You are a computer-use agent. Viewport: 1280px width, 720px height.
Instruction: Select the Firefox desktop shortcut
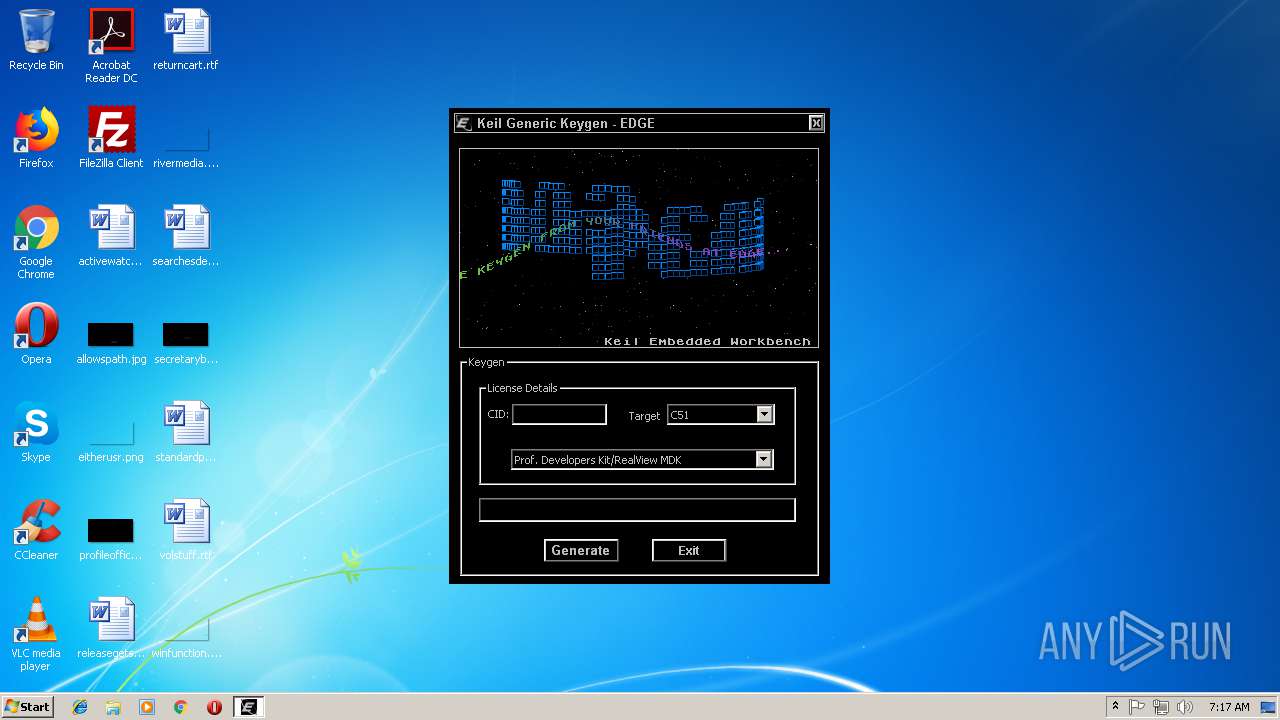tap(36, 138)
